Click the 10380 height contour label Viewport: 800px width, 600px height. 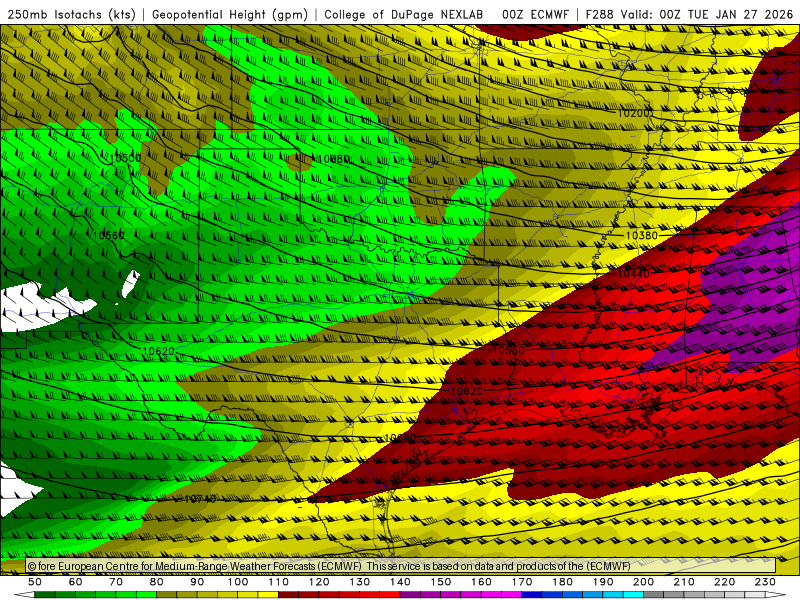point(641,235)
